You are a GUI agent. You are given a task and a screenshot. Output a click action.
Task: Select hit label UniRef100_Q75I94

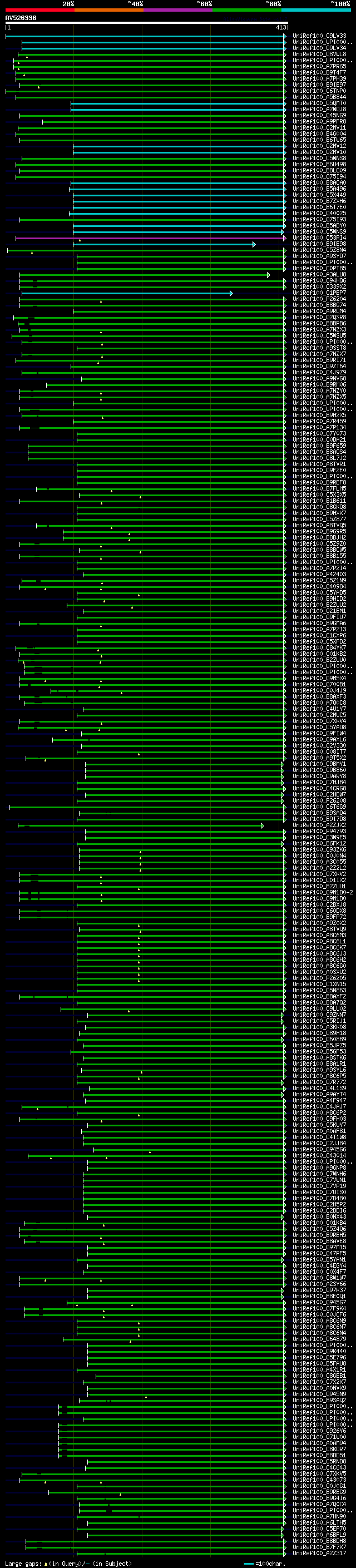click(x=319, y=176)
